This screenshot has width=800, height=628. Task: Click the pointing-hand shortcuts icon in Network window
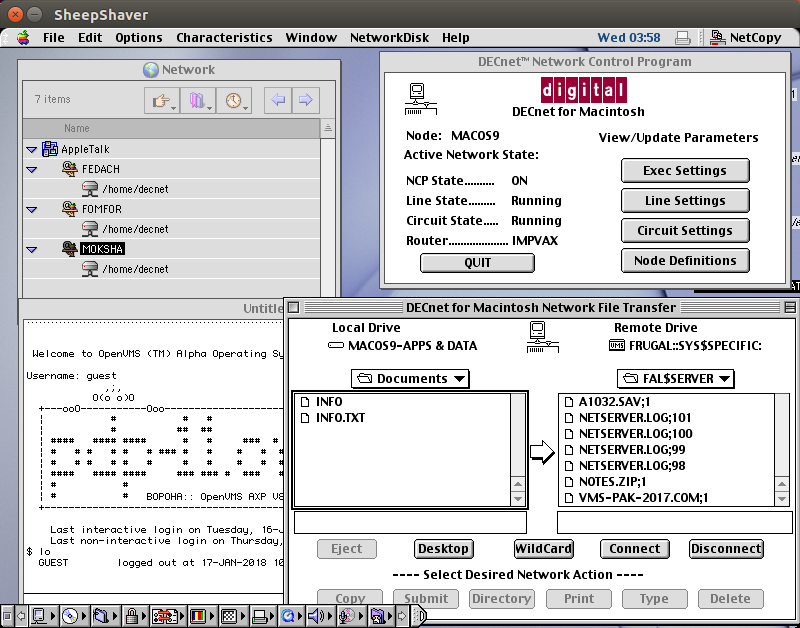coord(160,99)
